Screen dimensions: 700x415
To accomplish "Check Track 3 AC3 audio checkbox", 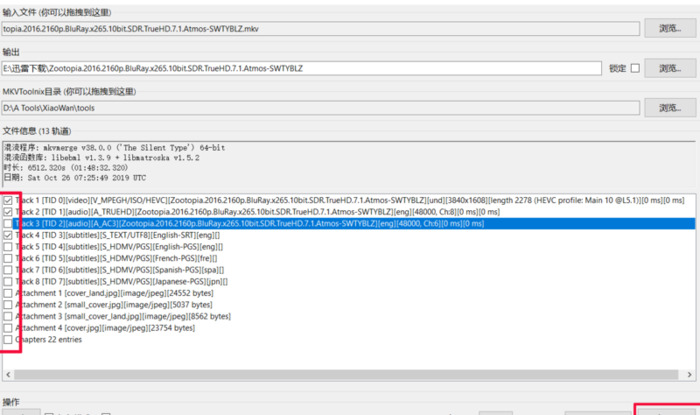I will 10,225.
